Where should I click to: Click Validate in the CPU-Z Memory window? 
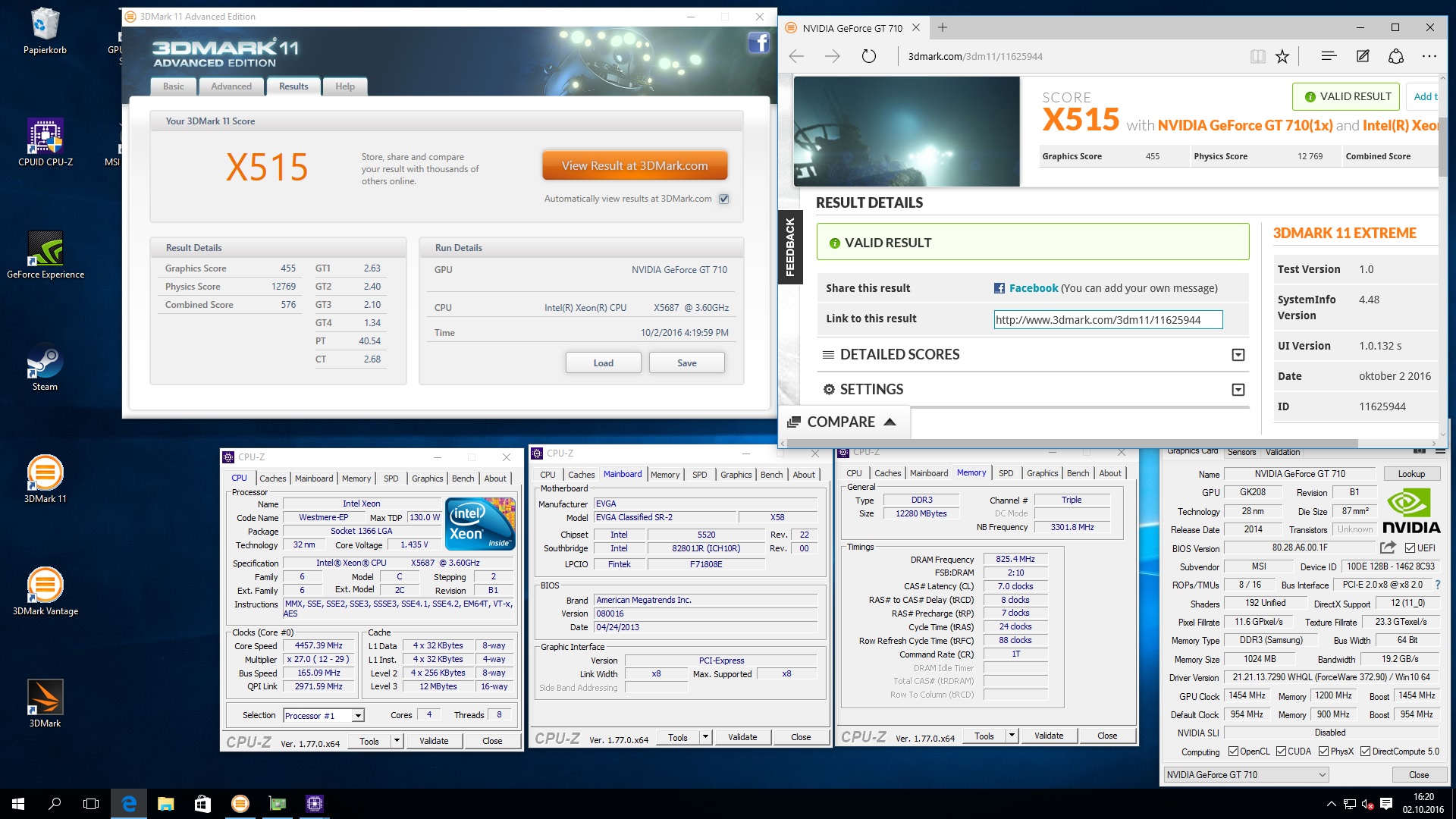tap(1049, 736)
